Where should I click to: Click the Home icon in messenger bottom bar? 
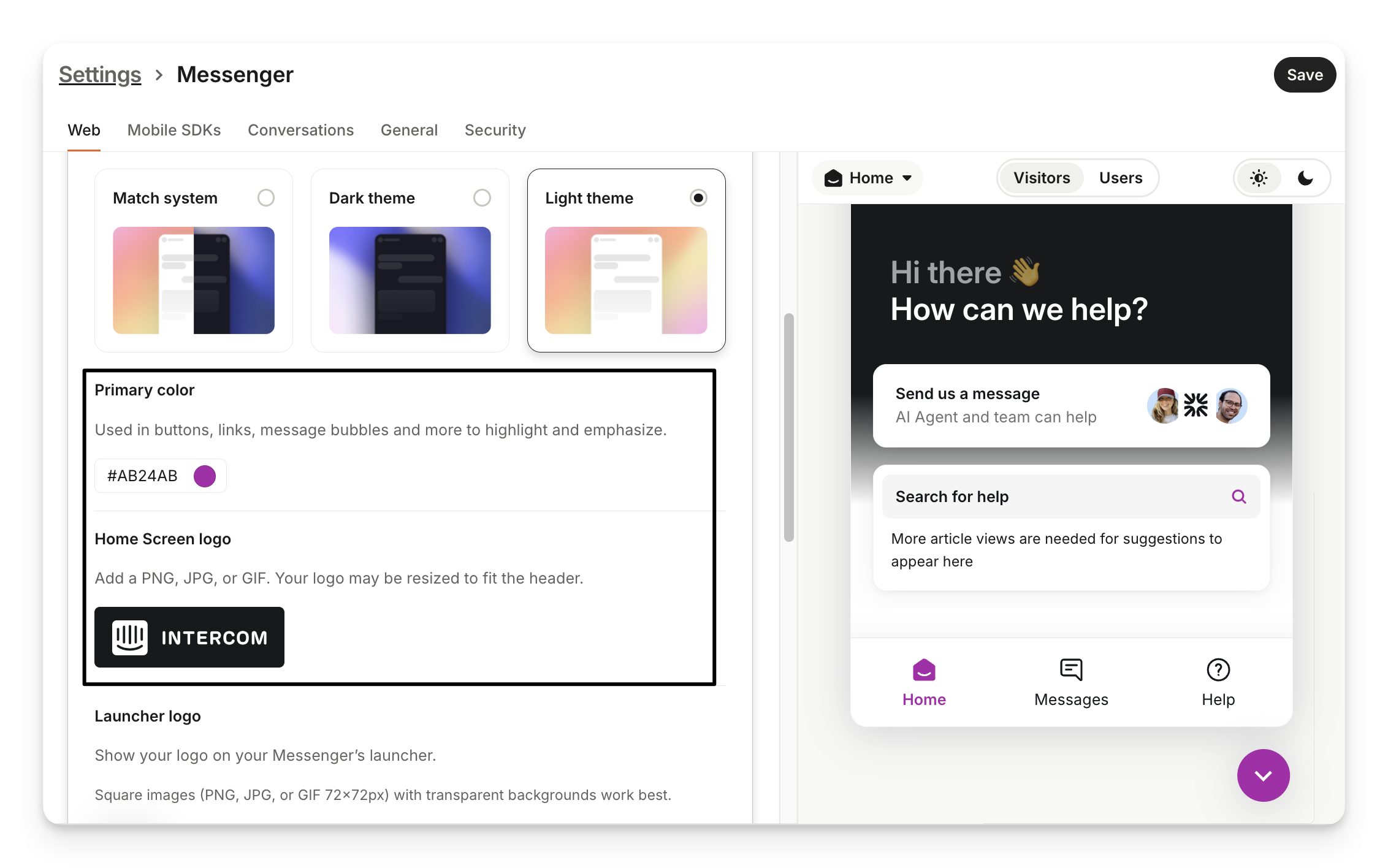tap(924, 670)
